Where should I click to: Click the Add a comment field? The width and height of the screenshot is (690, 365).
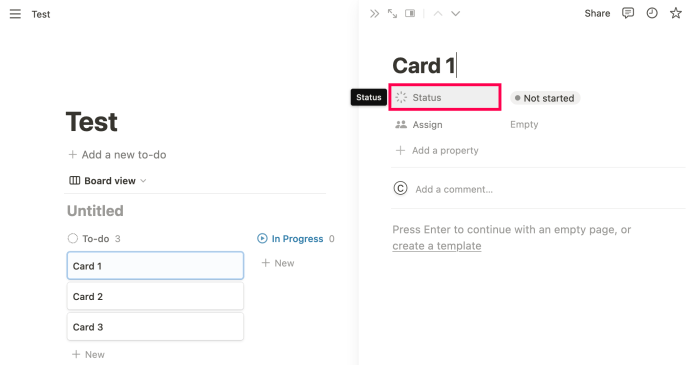pos(454,189)
